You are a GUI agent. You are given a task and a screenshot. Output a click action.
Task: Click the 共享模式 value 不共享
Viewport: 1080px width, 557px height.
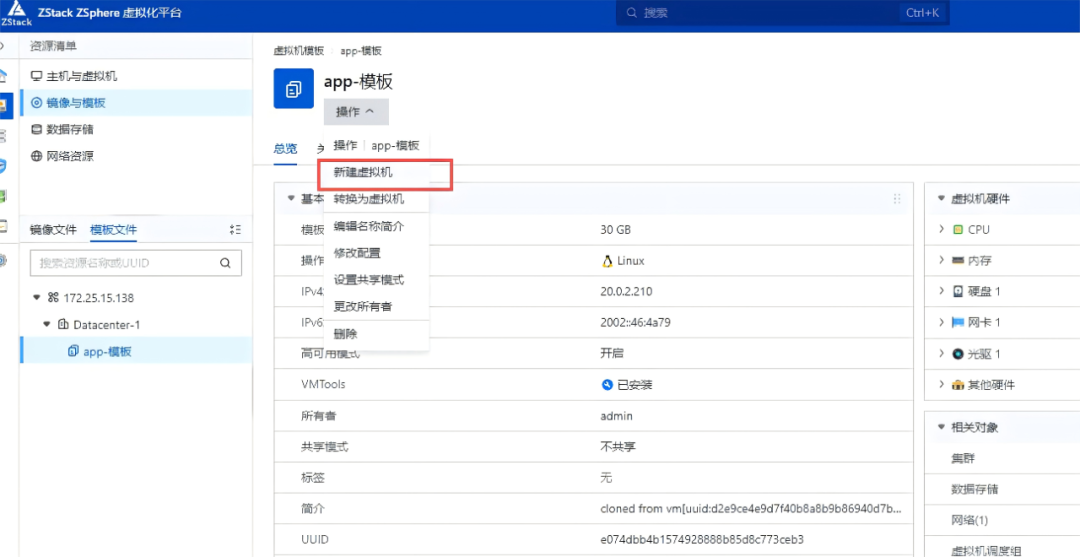618,447
